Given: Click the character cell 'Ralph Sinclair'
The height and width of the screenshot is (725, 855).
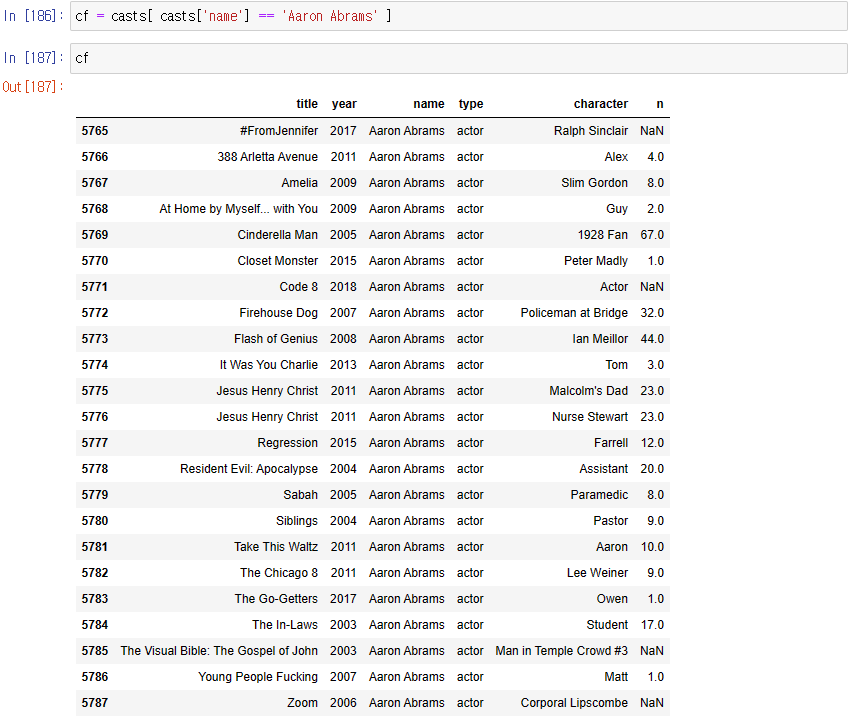Looking at the screenshot, I should click(591, 131).
